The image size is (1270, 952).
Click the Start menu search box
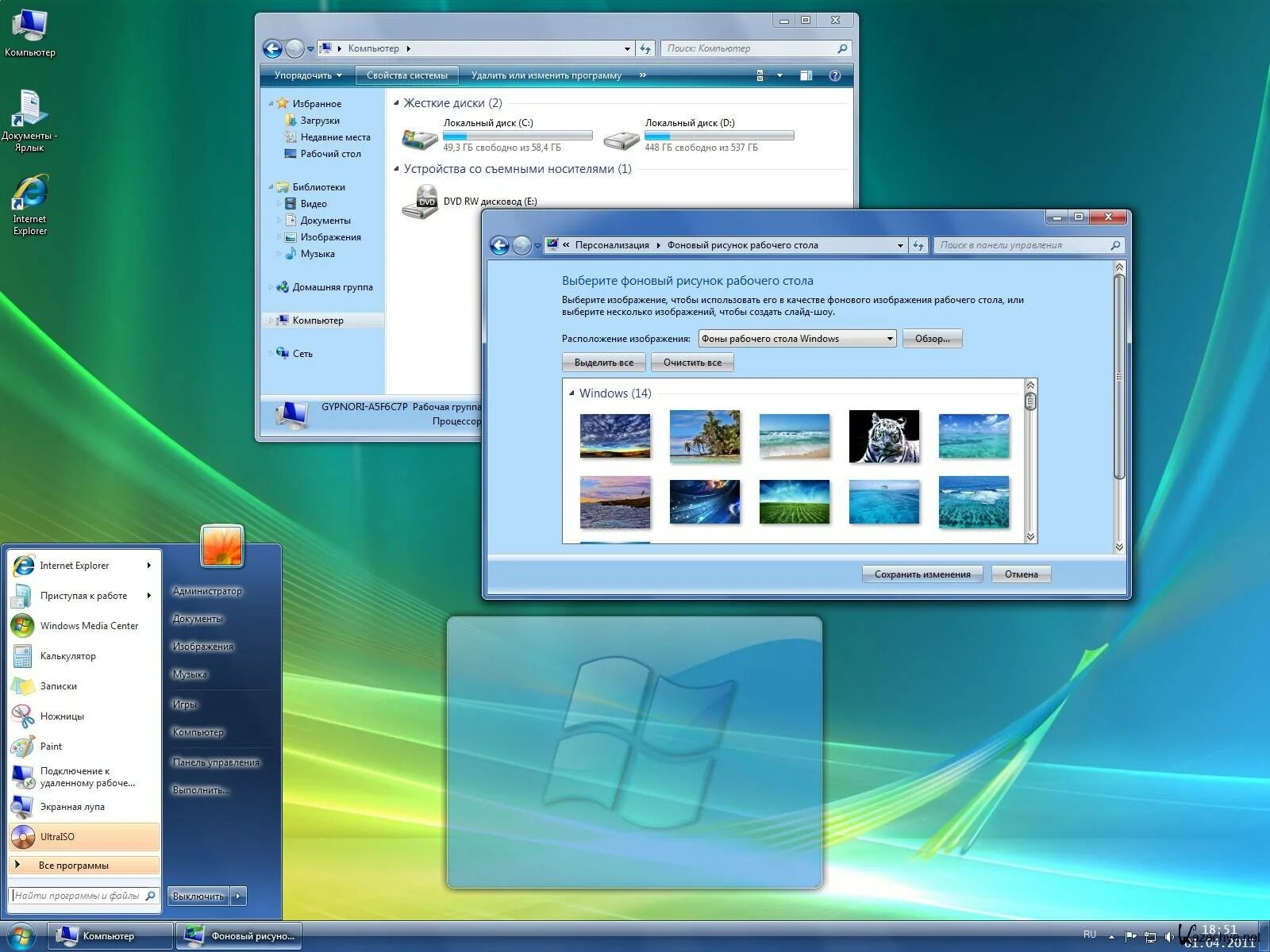coord(84,896)
